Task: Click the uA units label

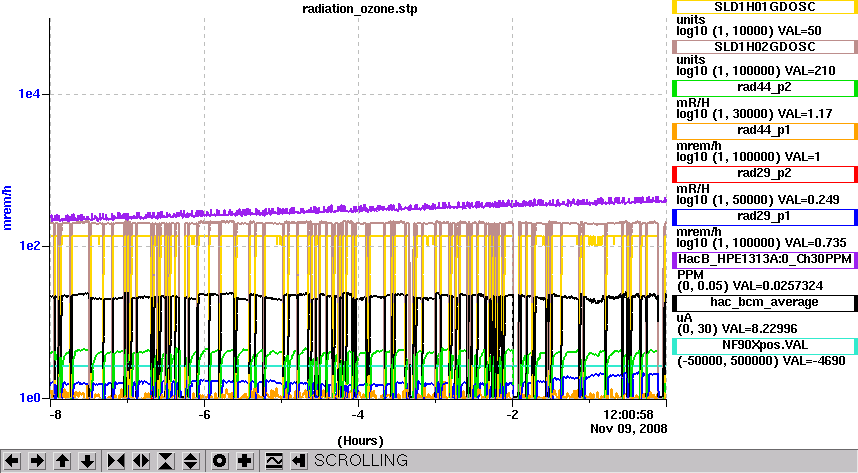Action: [685, 318]
